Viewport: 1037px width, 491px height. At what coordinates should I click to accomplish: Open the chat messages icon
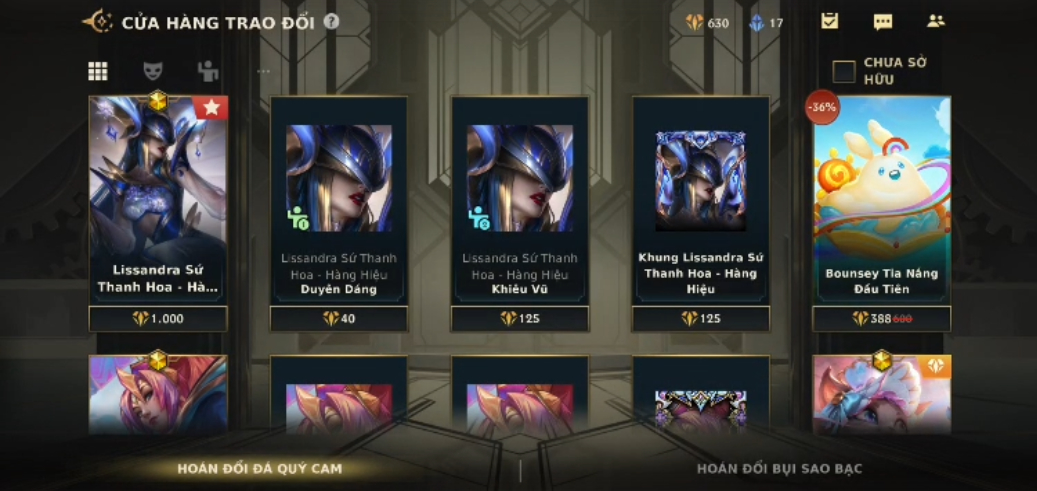click(882, 22)
